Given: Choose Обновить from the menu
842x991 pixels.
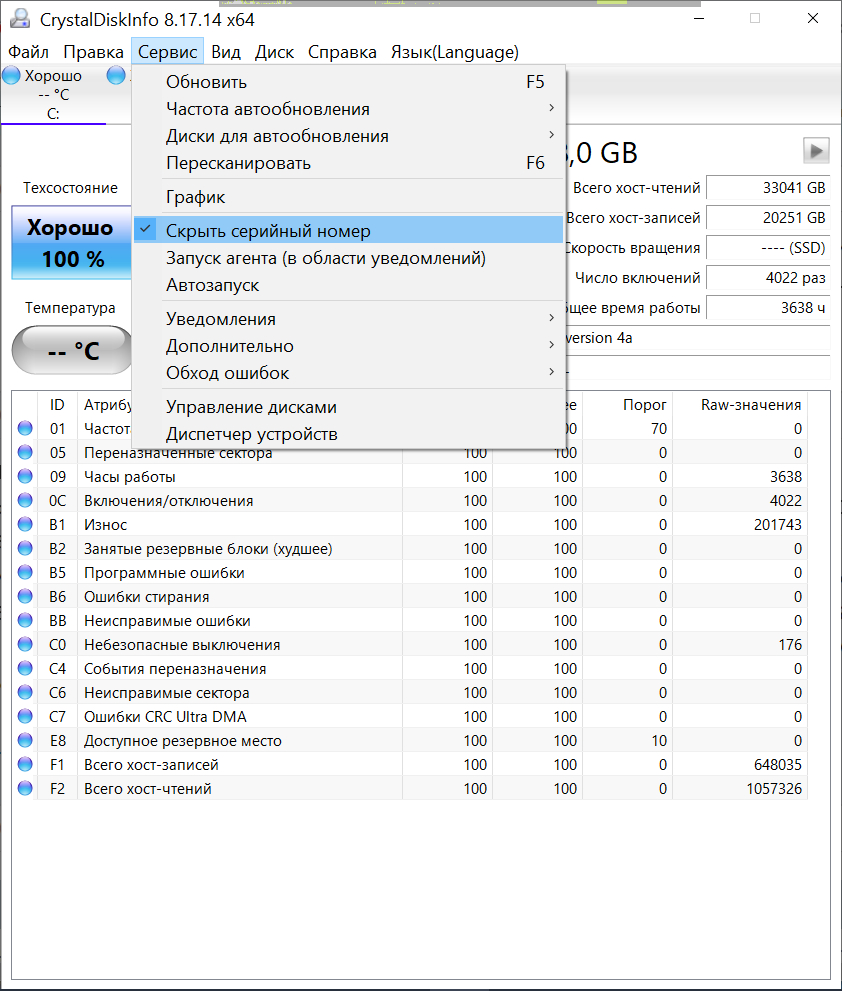Looking at the screenshot, I should pyautogui.click(x=348, y=82).
